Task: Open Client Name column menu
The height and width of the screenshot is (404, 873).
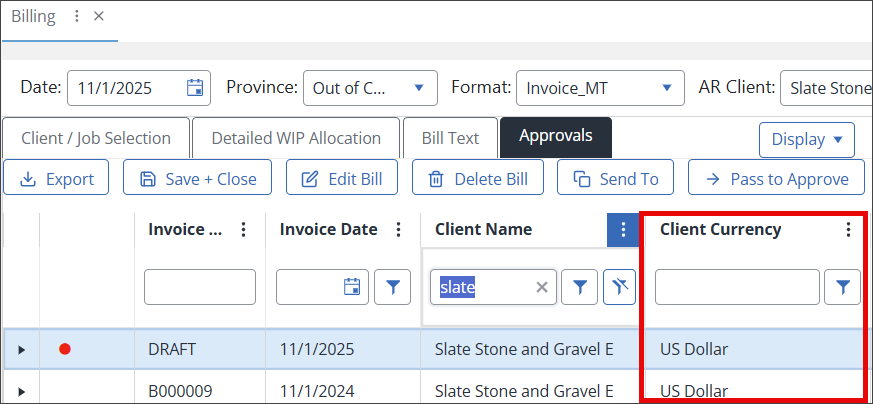Action: [x=622, y=230]
